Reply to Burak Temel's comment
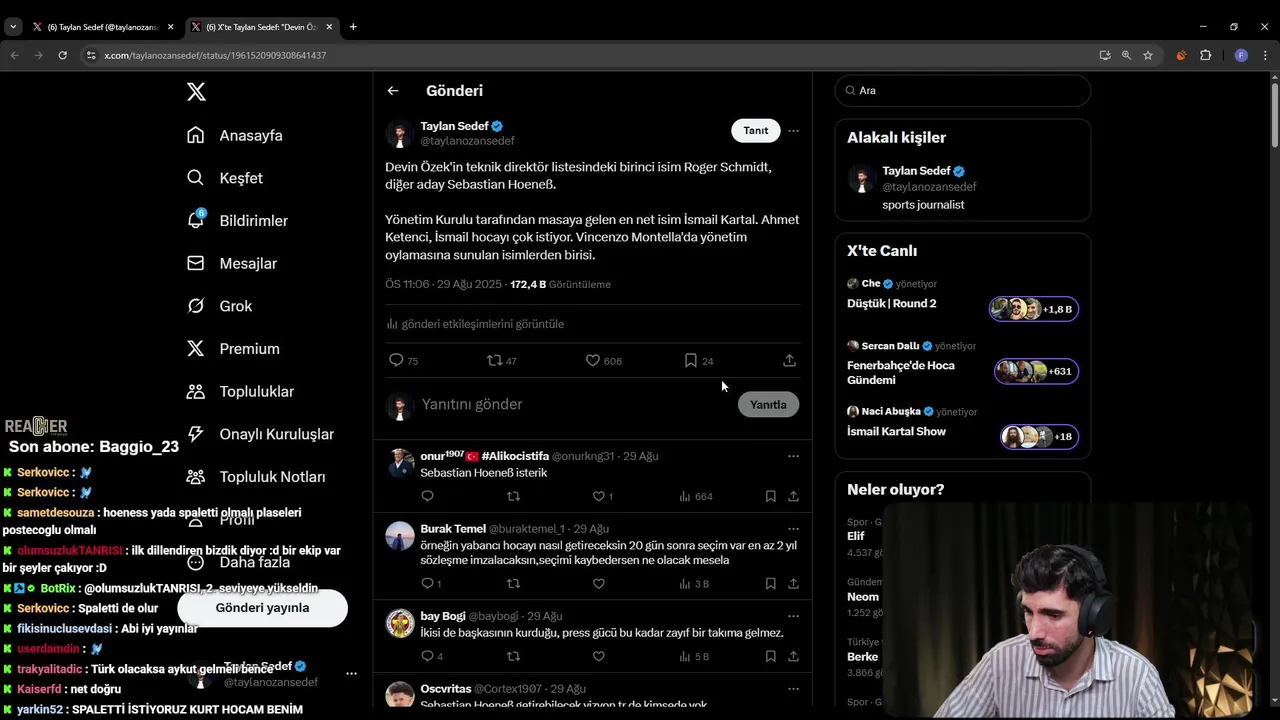Viewport: 1280px width, 720px height. [431, 583]
